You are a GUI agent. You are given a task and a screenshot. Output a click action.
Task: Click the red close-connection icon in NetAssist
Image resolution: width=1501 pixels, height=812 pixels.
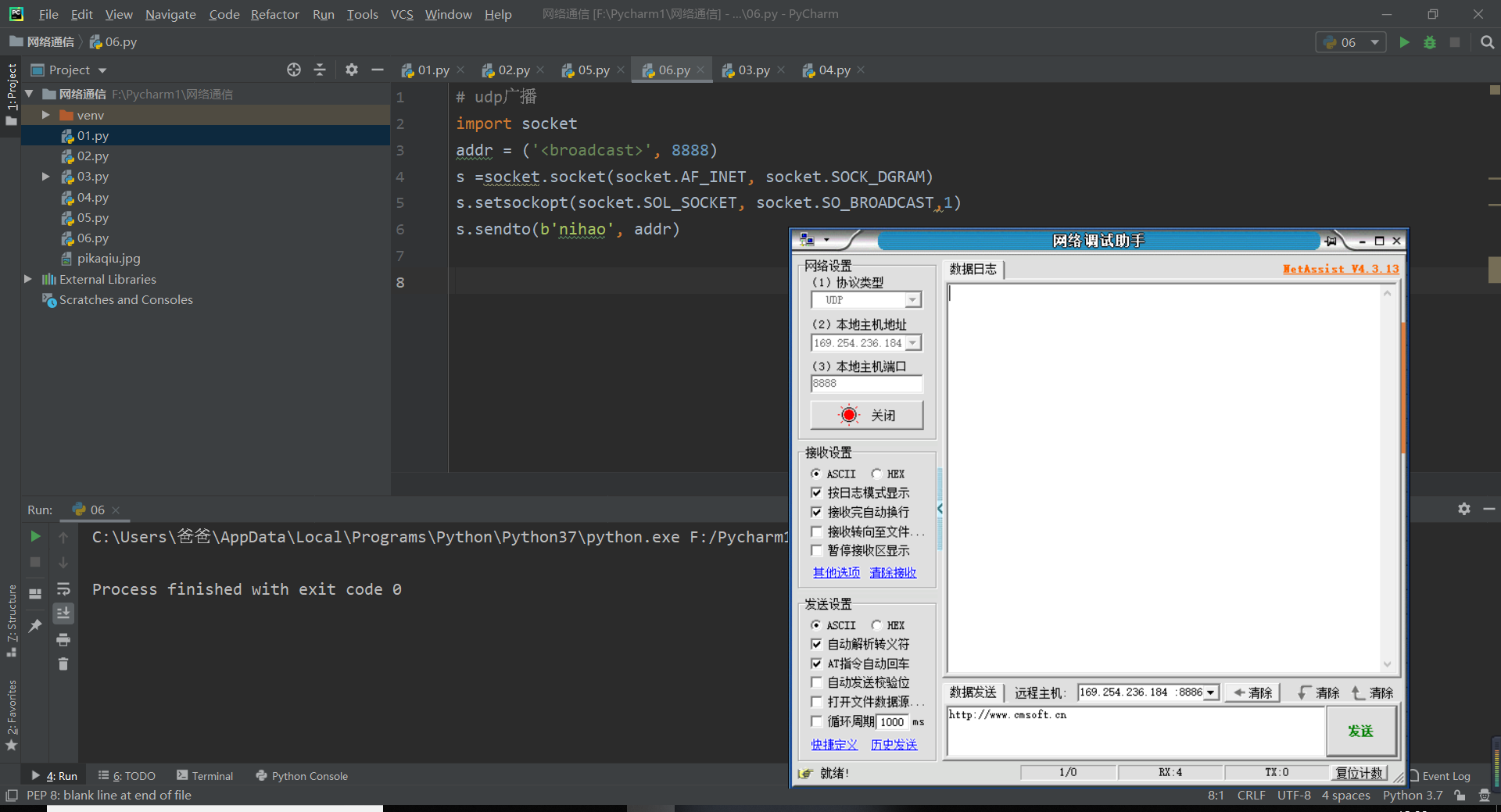coord(849,415)
